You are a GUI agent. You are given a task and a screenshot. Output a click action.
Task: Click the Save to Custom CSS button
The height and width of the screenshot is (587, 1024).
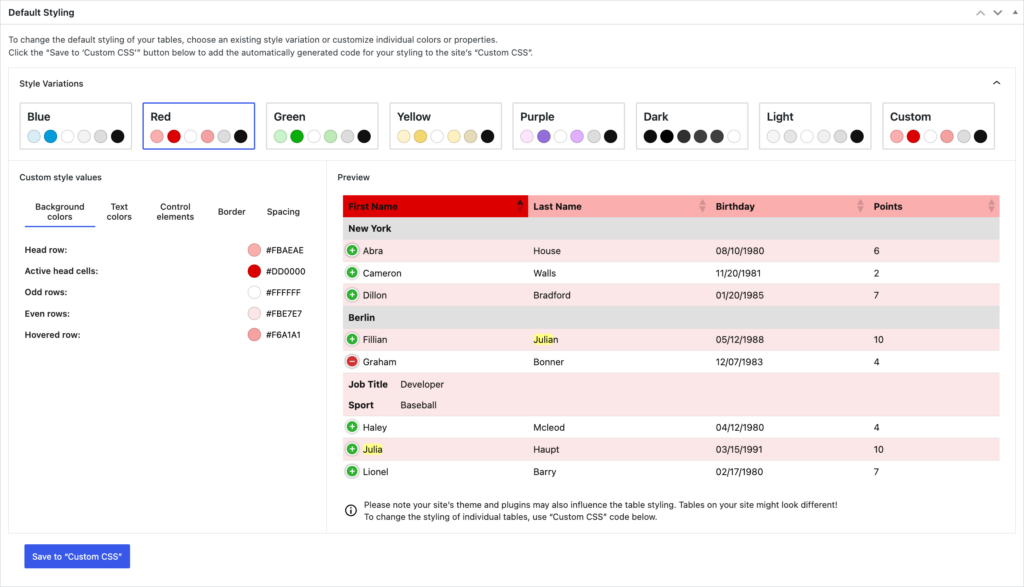click(x=76, y=556)
